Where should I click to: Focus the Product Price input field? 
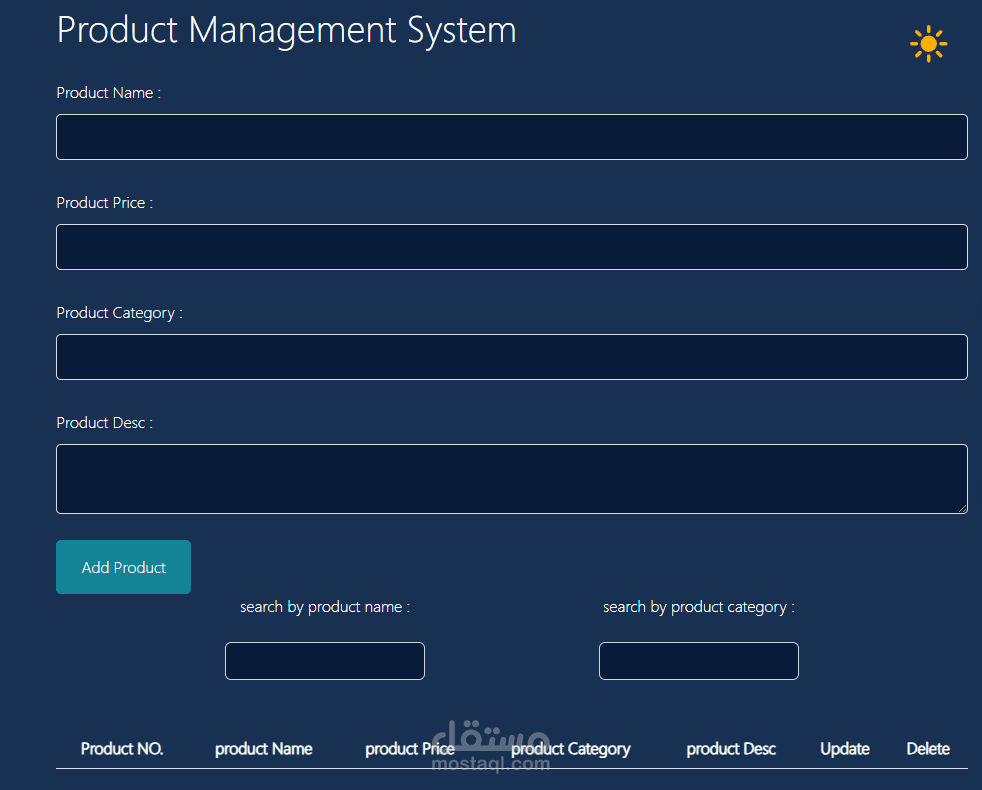(x=512, y=247)
